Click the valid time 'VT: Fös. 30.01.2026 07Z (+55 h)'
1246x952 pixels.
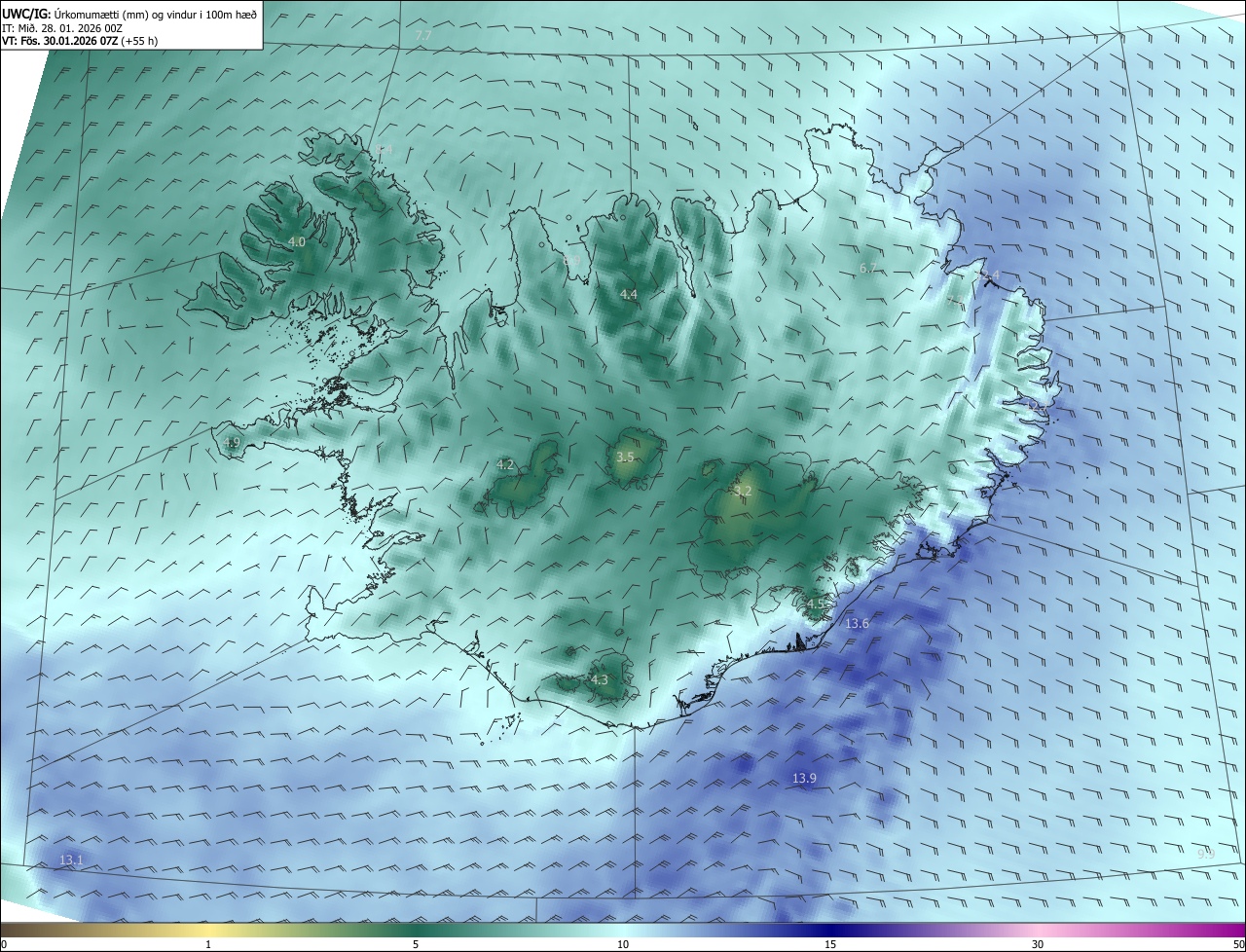[81, 41]
